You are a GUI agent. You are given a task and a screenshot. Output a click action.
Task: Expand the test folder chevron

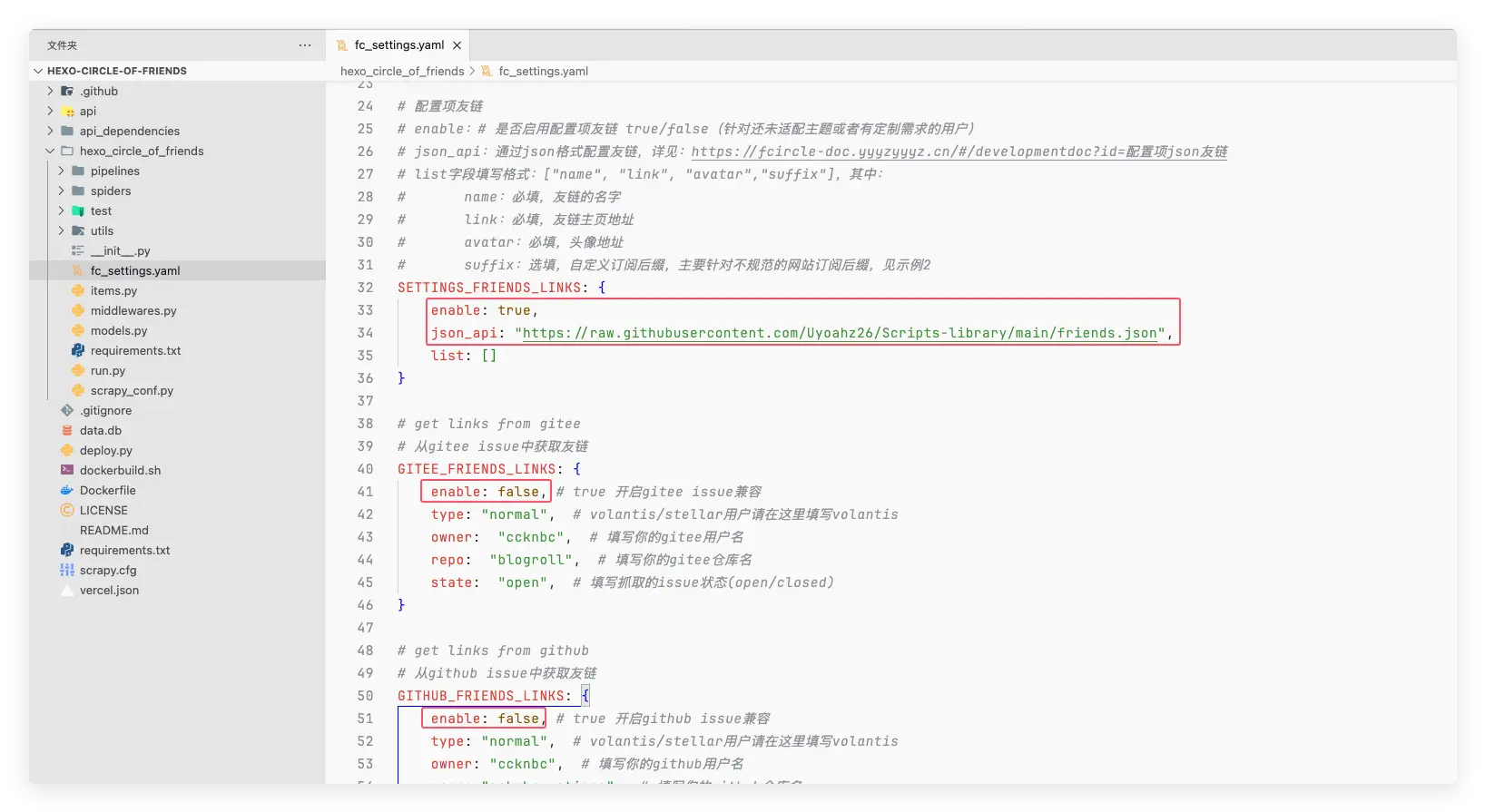(62, 210)
